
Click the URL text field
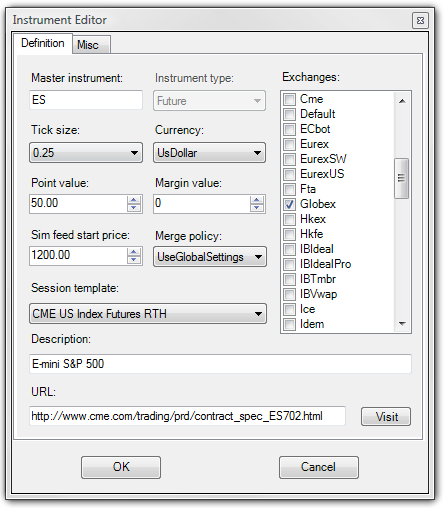[x=187, y=416]
